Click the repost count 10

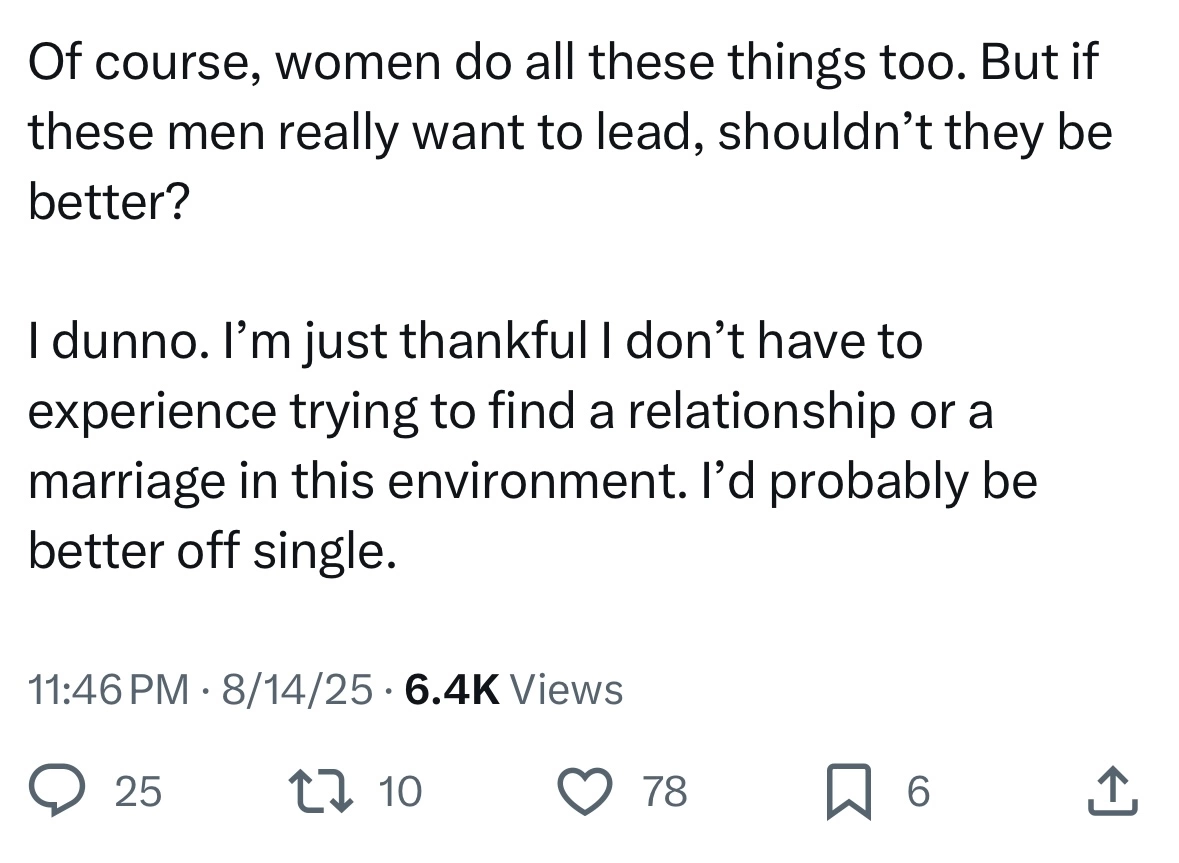coord(400,792)
